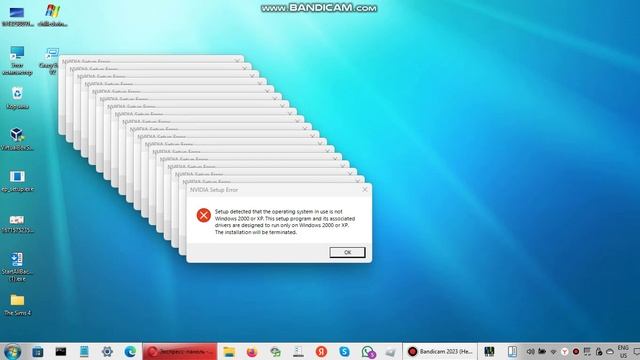Screen dimensions: 640x360
Task: Open the Notepad-style blue taskbar icon
Action: pos(84,351)
